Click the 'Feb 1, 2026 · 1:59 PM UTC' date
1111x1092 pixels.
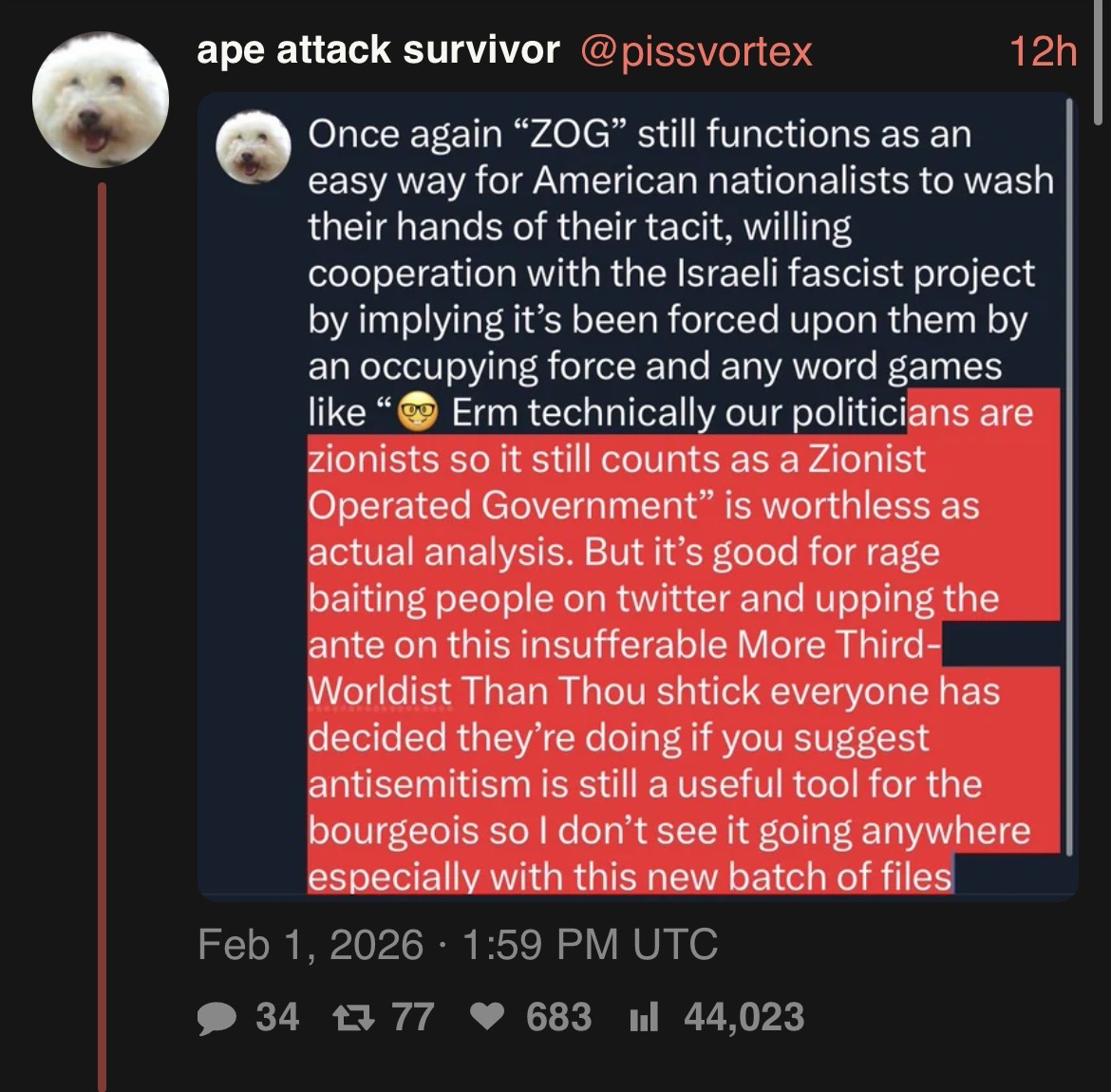(x=458, y=944)
